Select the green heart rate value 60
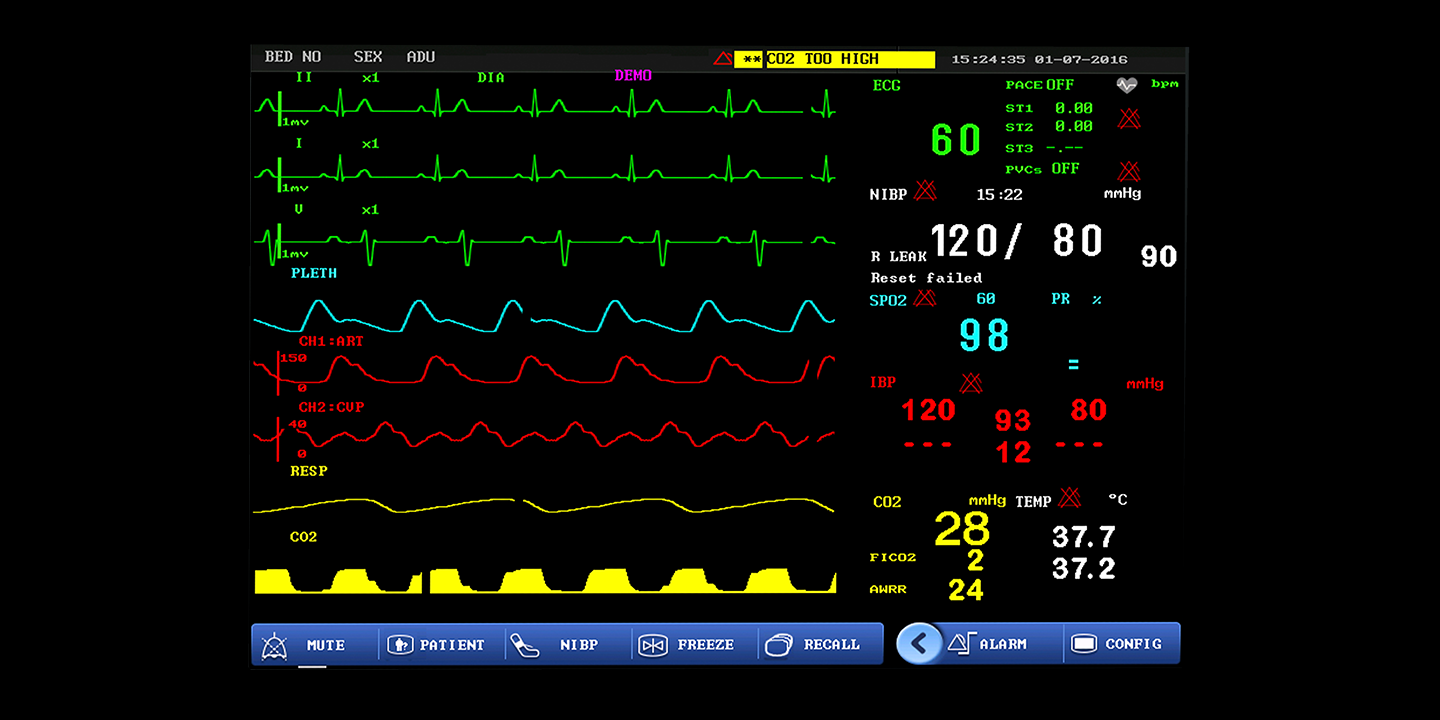This screenshot has height=720, width=1440. pos(956,140)
